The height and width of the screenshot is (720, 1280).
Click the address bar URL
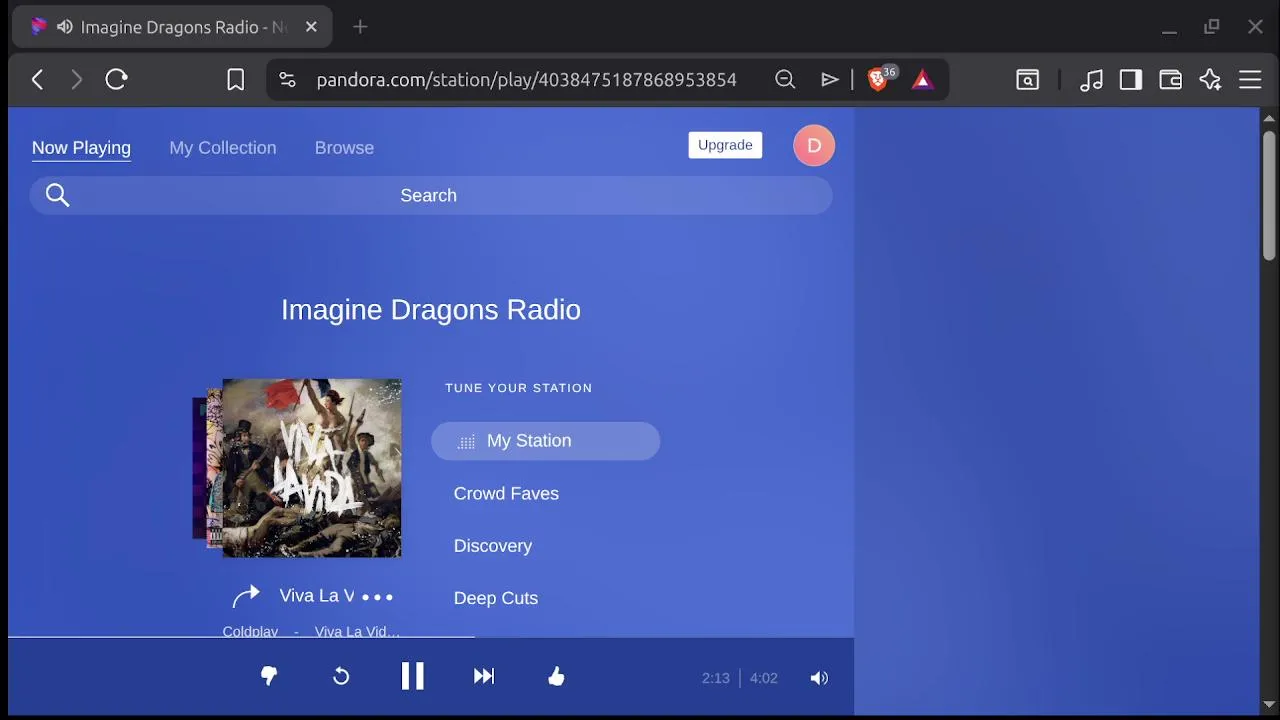[526, 80]
